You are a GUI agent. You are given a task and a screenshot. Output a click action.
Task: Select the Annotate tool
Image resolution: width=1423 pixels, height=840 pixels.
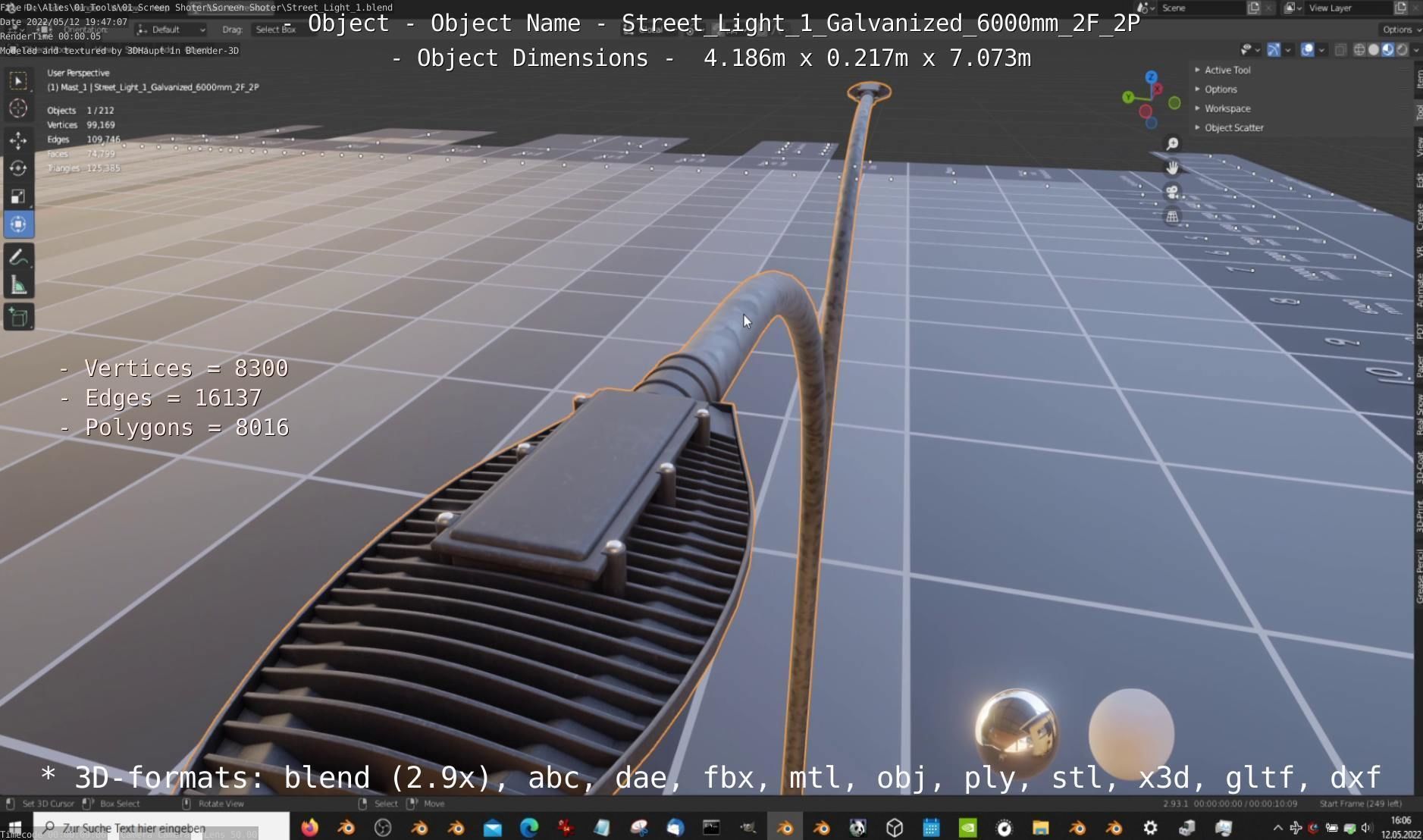pos(18,257)
